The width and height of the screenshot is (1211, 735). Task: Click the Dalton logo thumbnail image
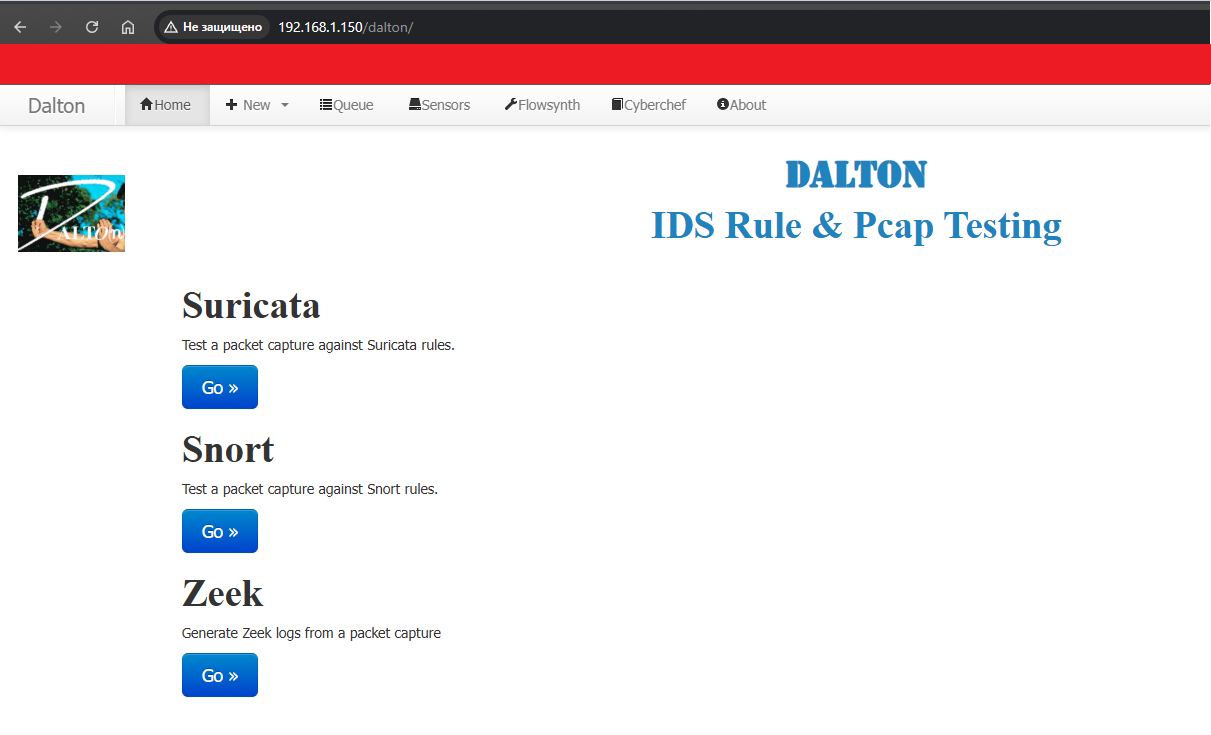tap(71, 213)
